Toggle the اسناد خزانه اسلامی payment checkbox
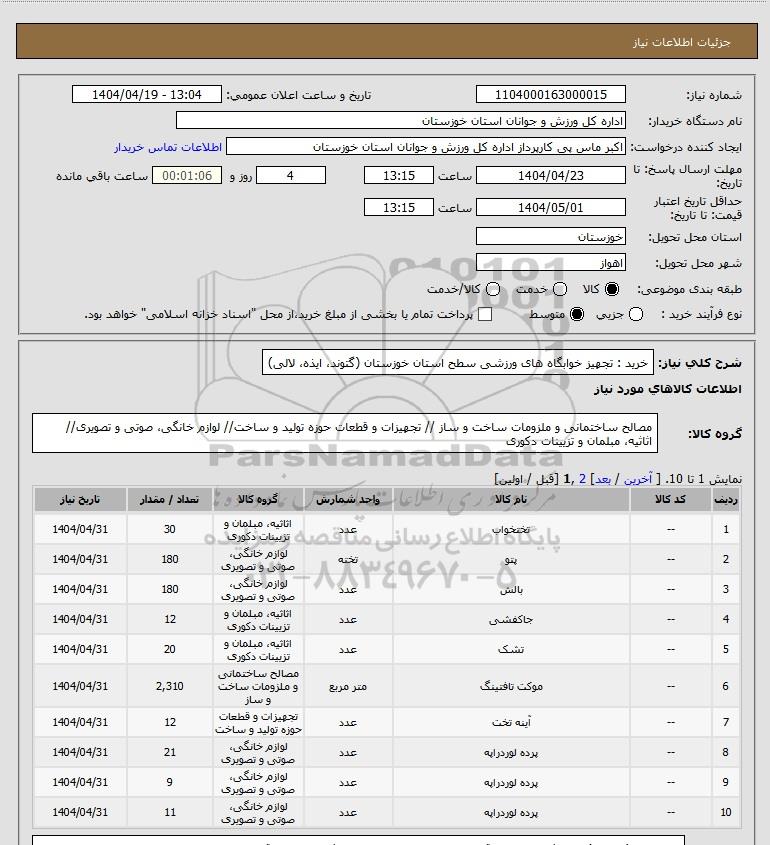Viewport: 770px width, 845px height. [x=485, y=314]
